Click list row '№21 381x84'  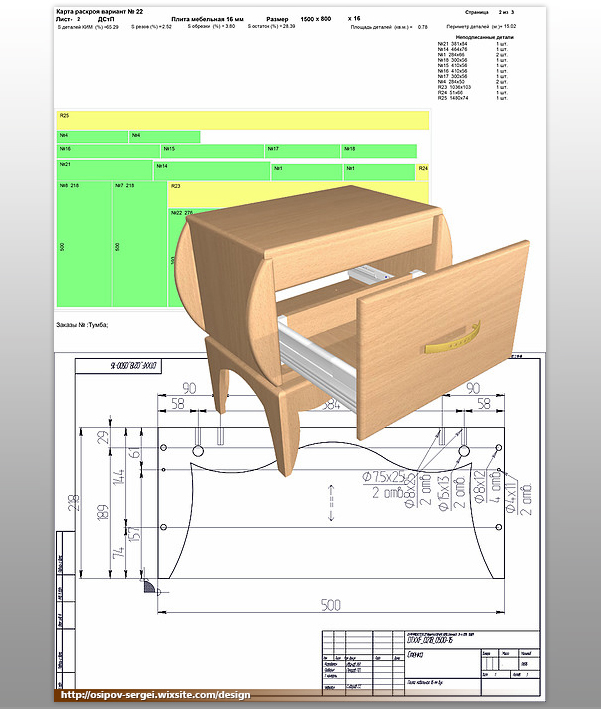coord(473,44)
